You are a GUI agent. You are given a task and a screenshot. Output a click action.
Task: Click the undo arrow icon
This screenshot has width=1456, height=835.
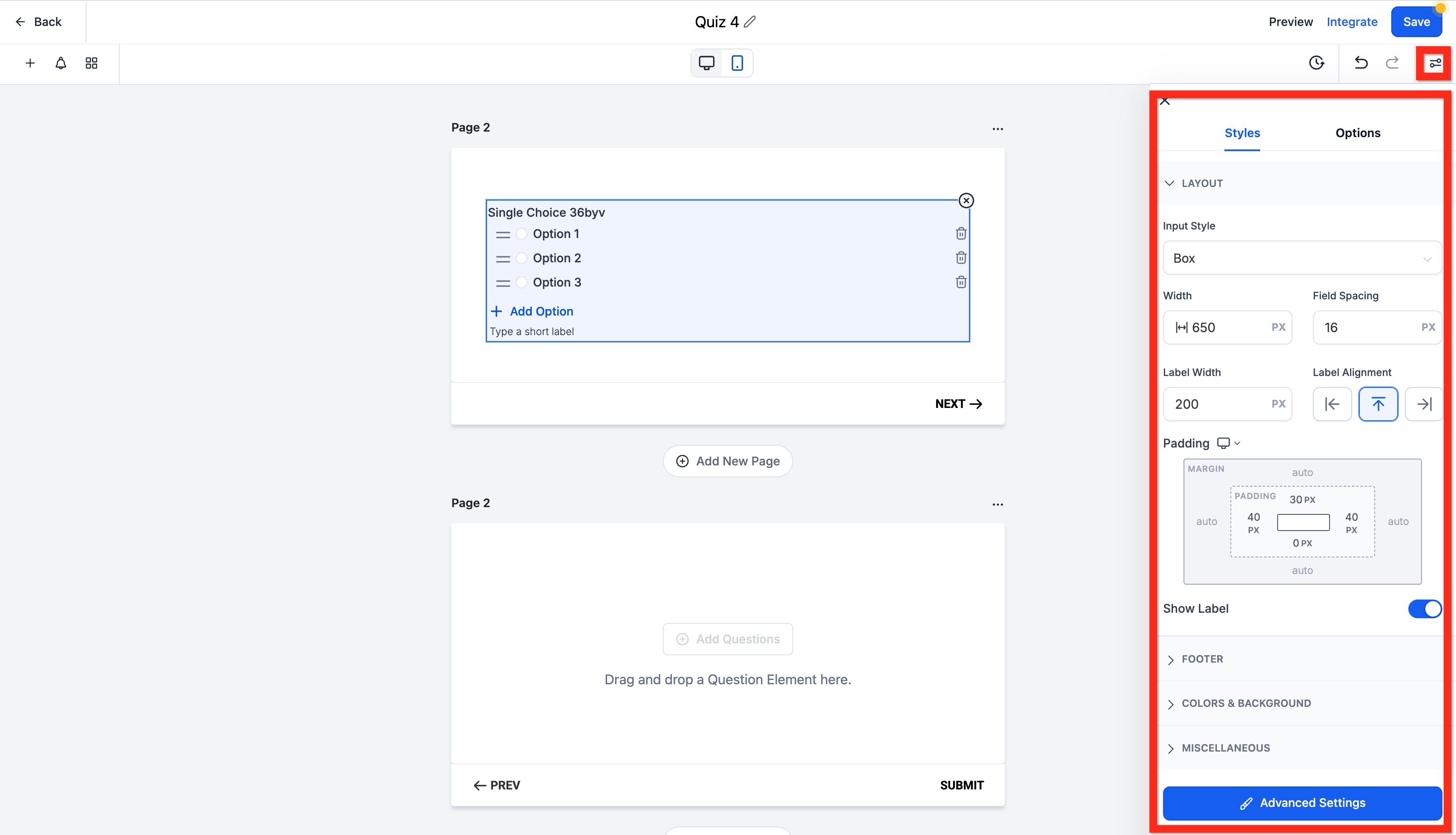(x=1361, y=63)
